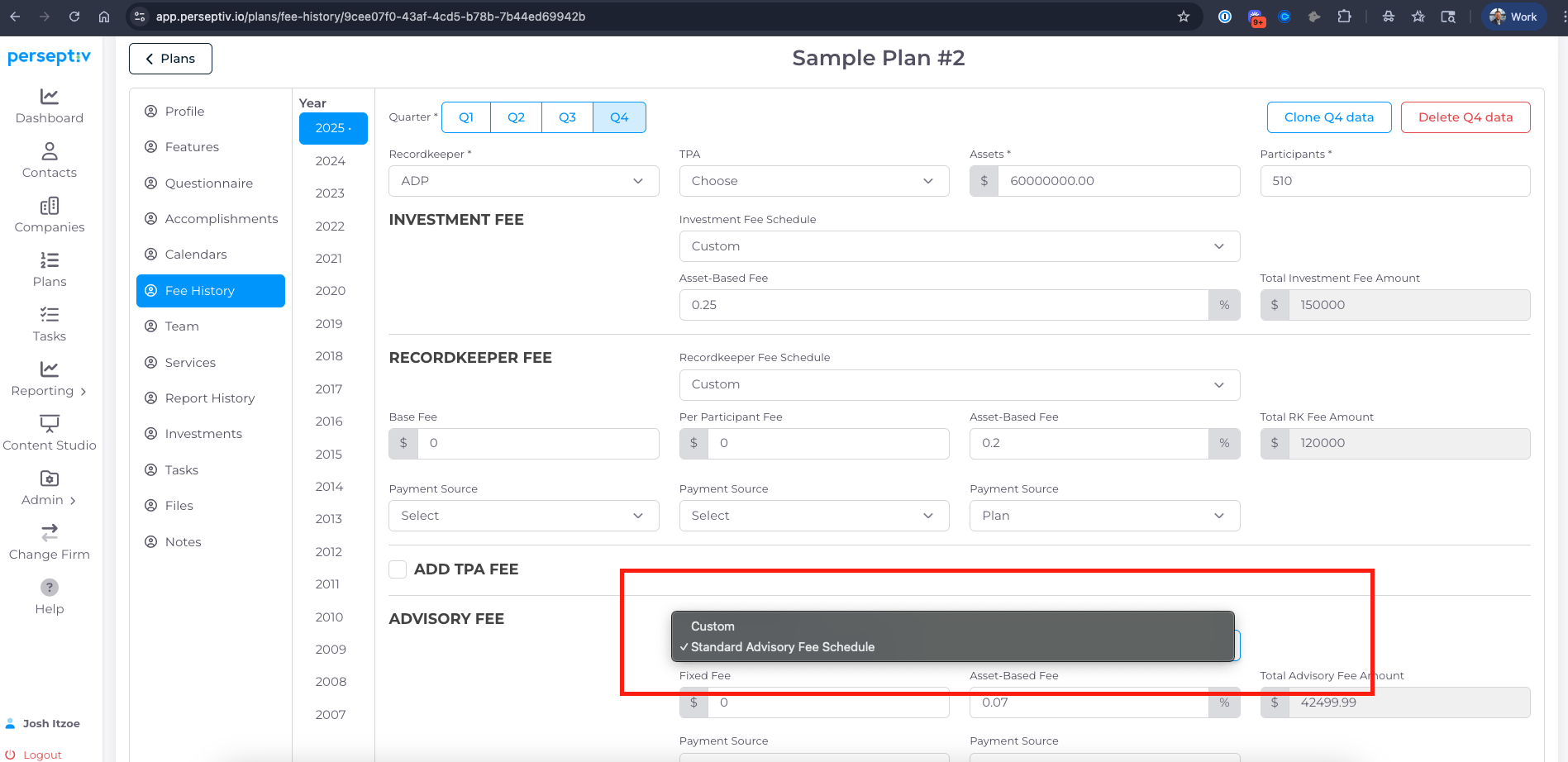Open the Profile plan section

tap(211, 112)
